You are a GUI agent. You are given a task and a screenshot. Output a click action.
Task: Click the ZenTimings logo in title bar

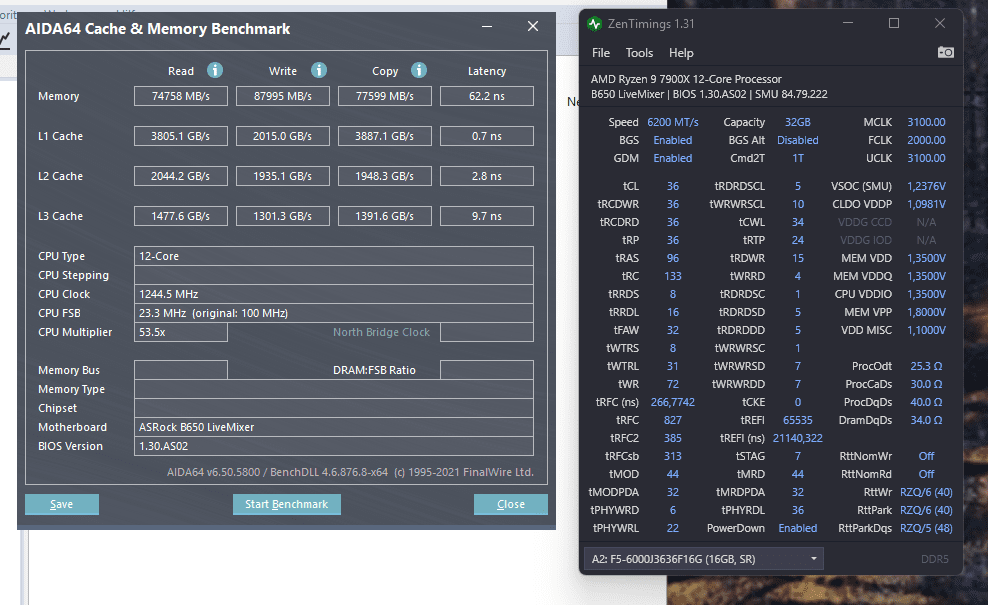[594, 24]
